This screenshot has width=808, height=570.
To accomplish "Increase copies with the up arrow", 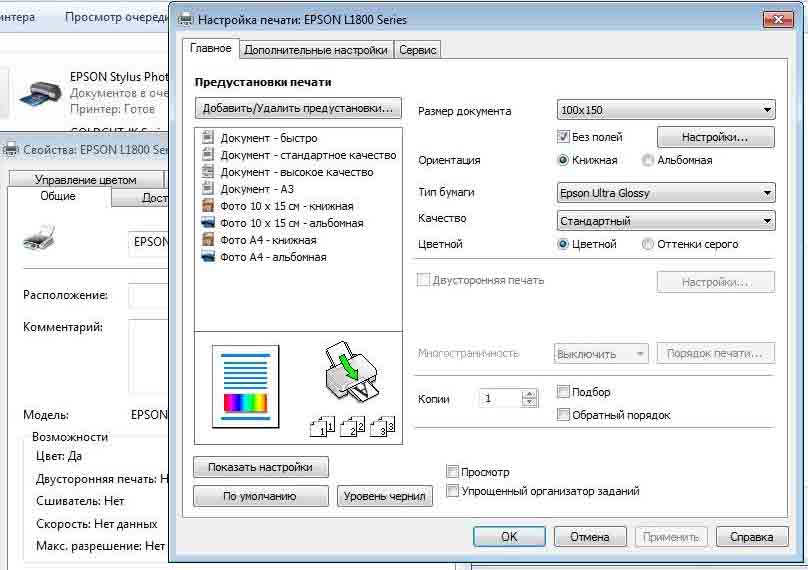I will coord(529,394).
